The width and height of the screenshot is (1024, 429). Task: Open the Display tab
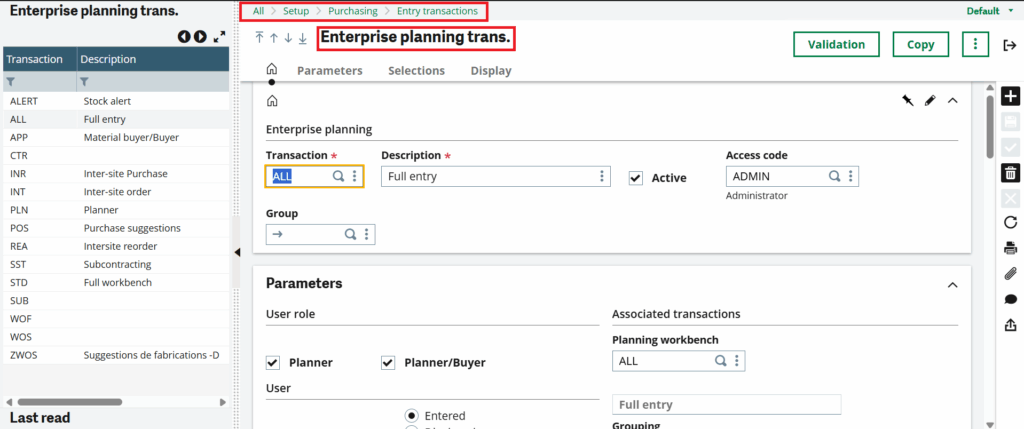tap(491, 71)
